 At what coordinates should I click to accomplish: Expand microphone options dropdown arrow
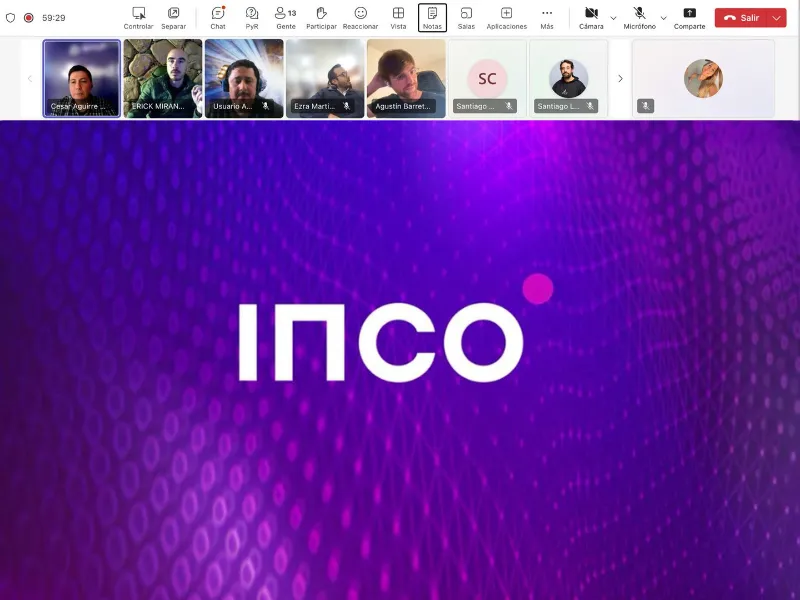(x=663, y=18)
